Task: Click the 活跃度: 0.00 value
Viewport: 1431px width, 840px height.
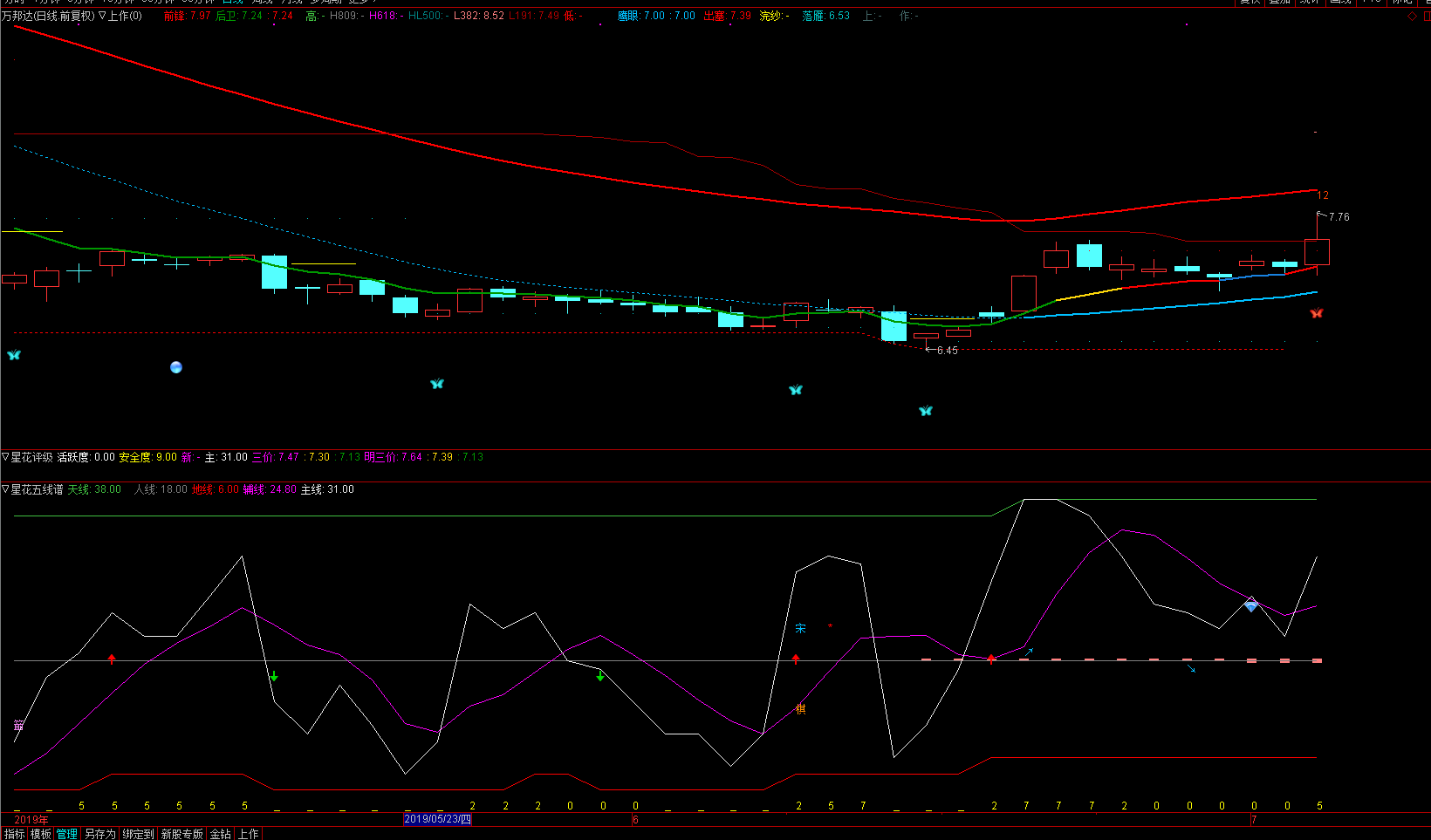Action: point(86,457)
